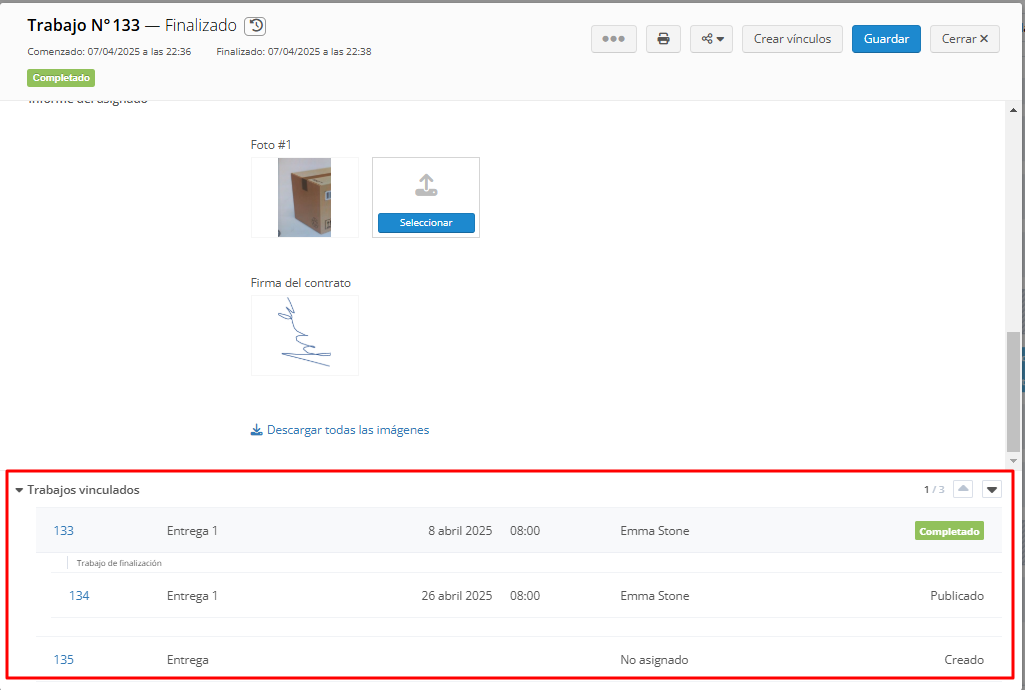Image resolution: width=1025 pixels, height=690 pixels.
Task: Click Emma Stone in row 134
Action: tap(654, 595)
